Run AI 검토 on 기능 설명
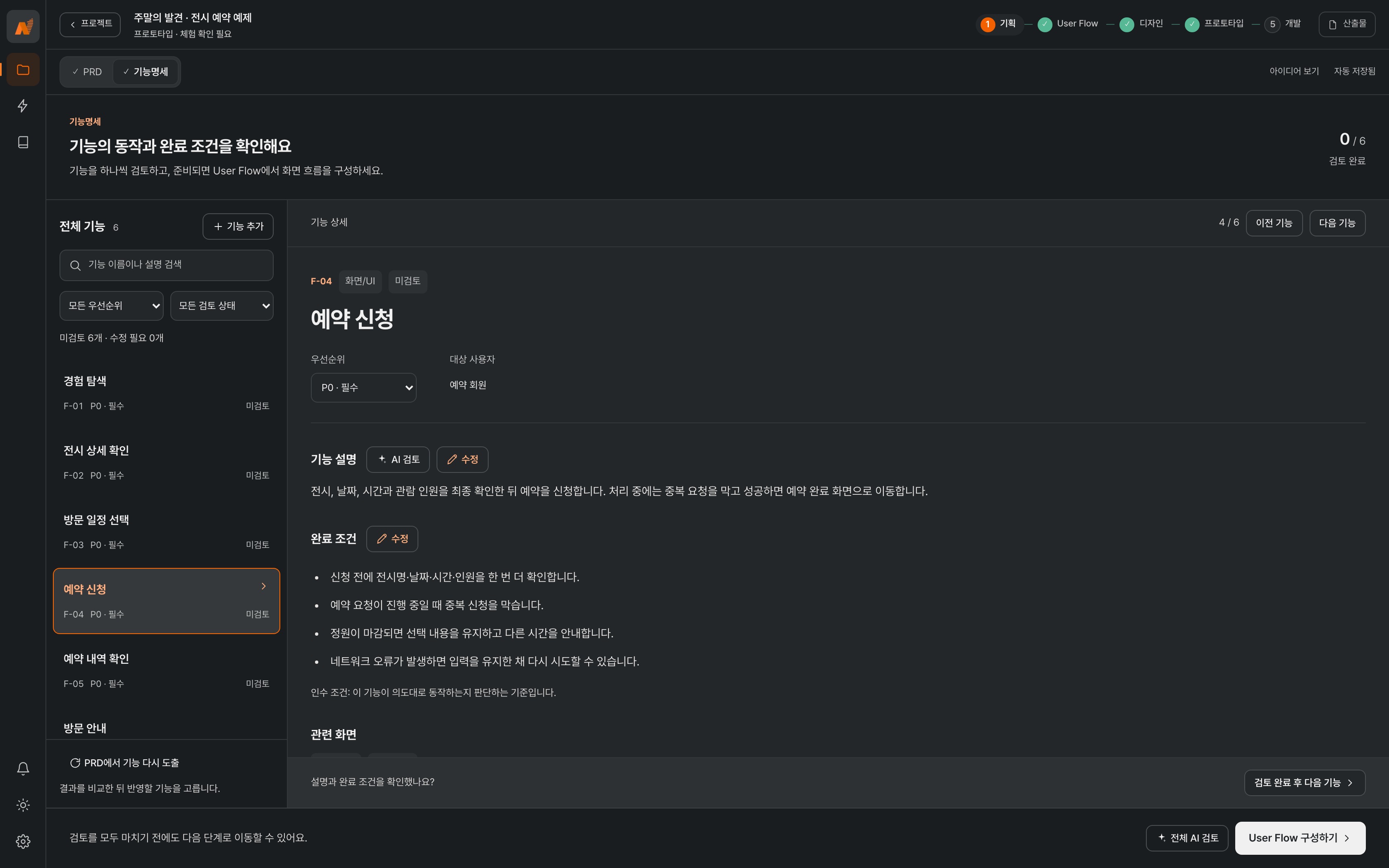 [x=398, y=459]
